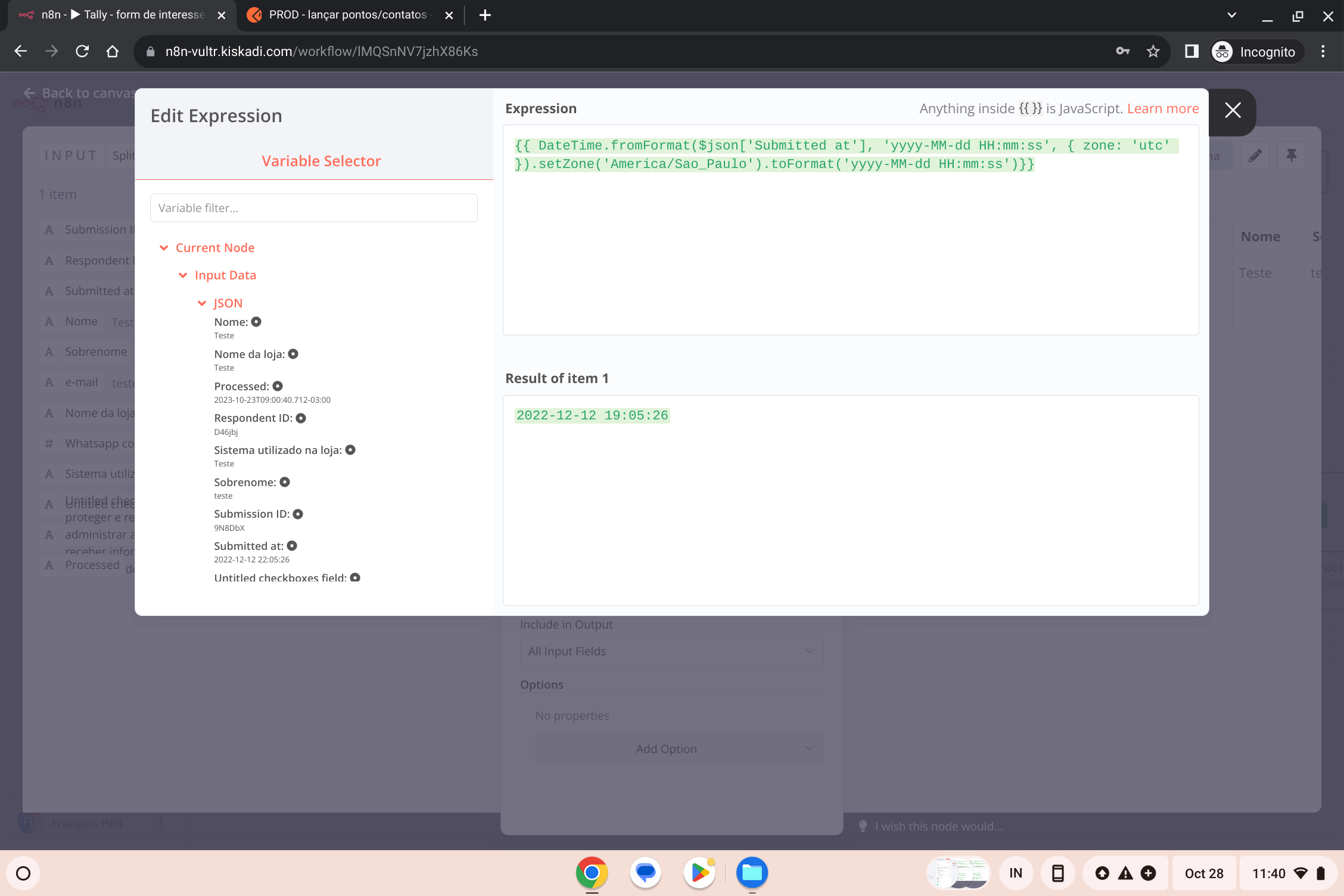Close the Edit Expression dialog
This screenshot has height=896, width=1344.
(x=1233, y=110)
